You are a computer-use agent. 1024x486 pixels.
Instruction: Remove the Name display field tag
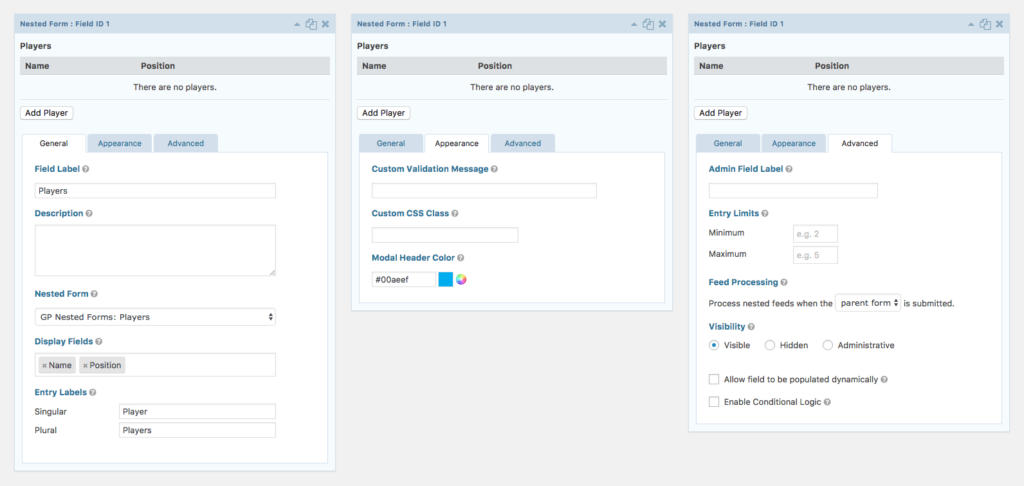(x=44, y=366)
